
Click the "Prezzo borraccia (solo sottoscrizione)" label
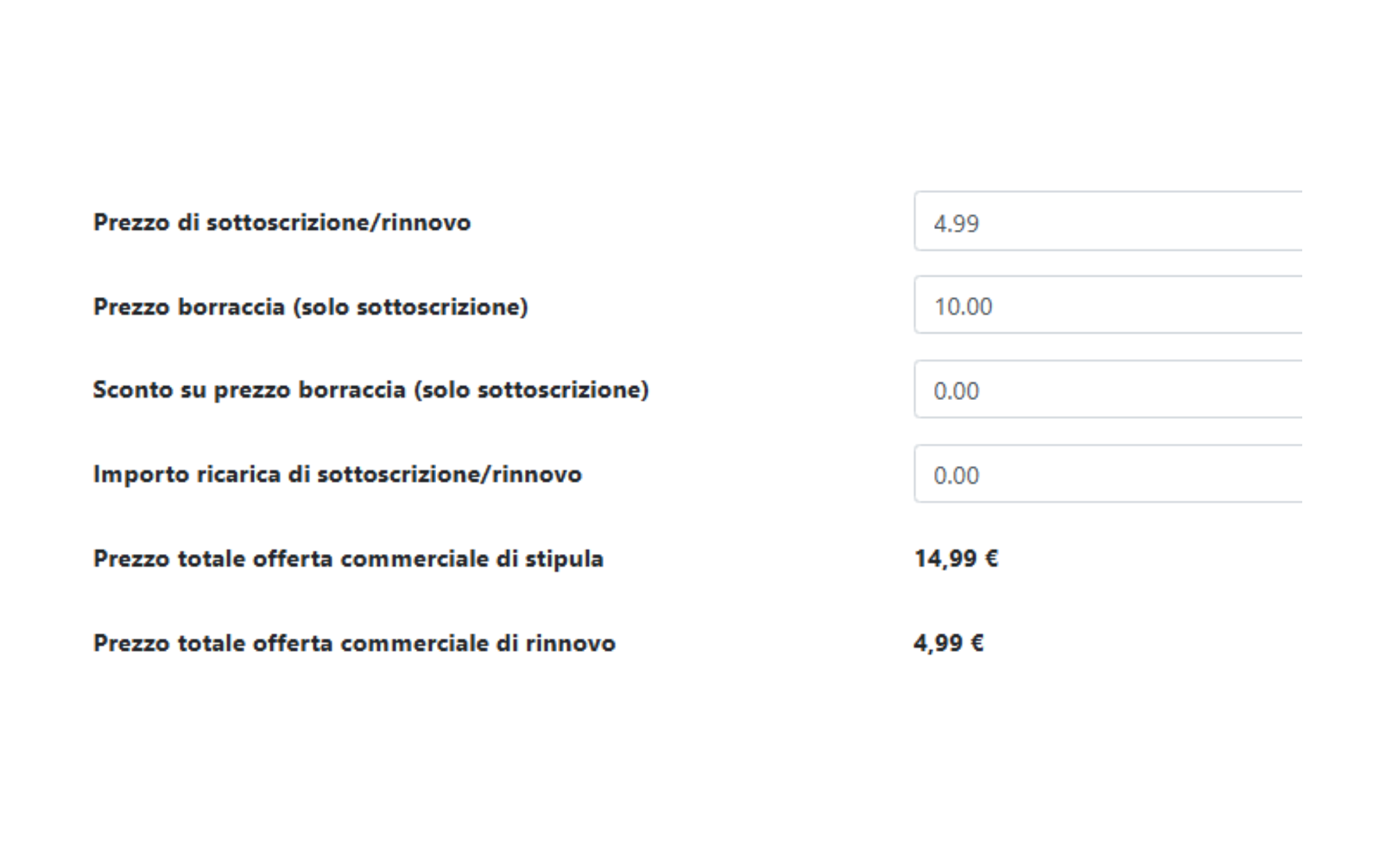coord(310,307)
